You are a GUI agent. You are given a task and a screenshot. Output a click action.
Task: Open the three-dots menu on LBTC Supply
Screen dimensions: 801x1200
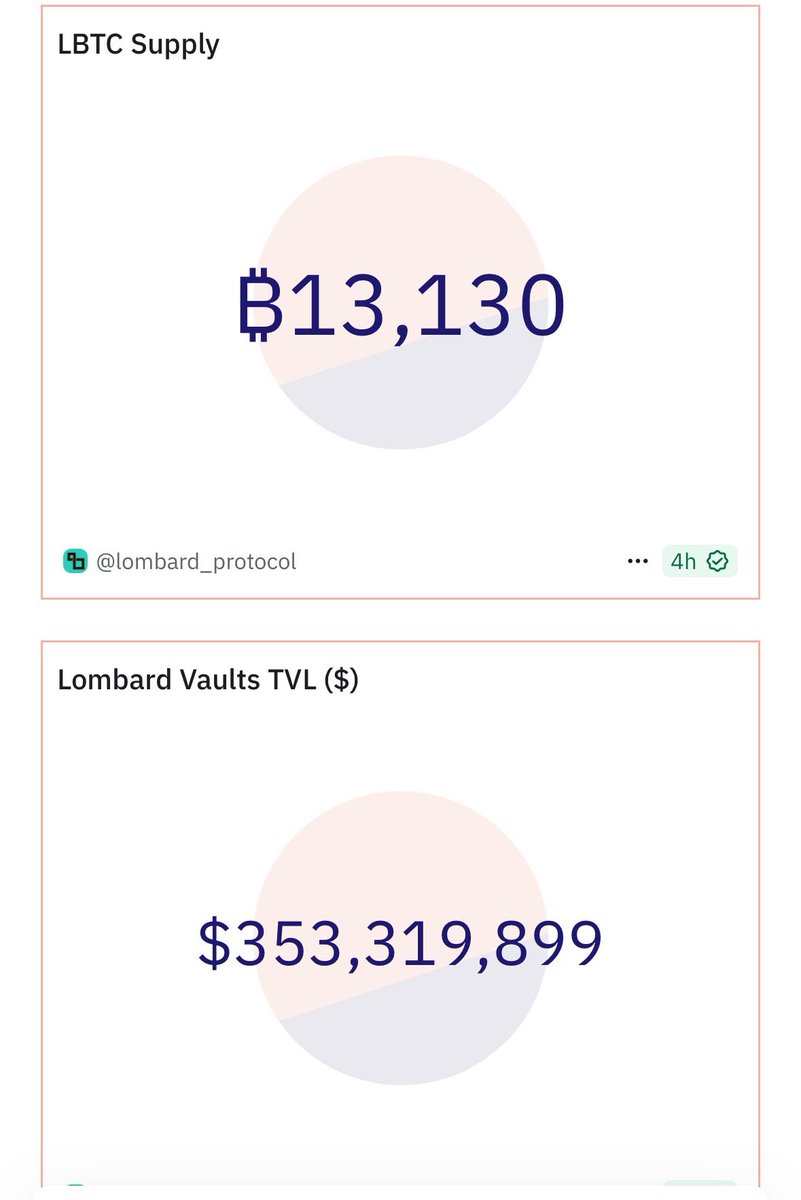point(637,561)
